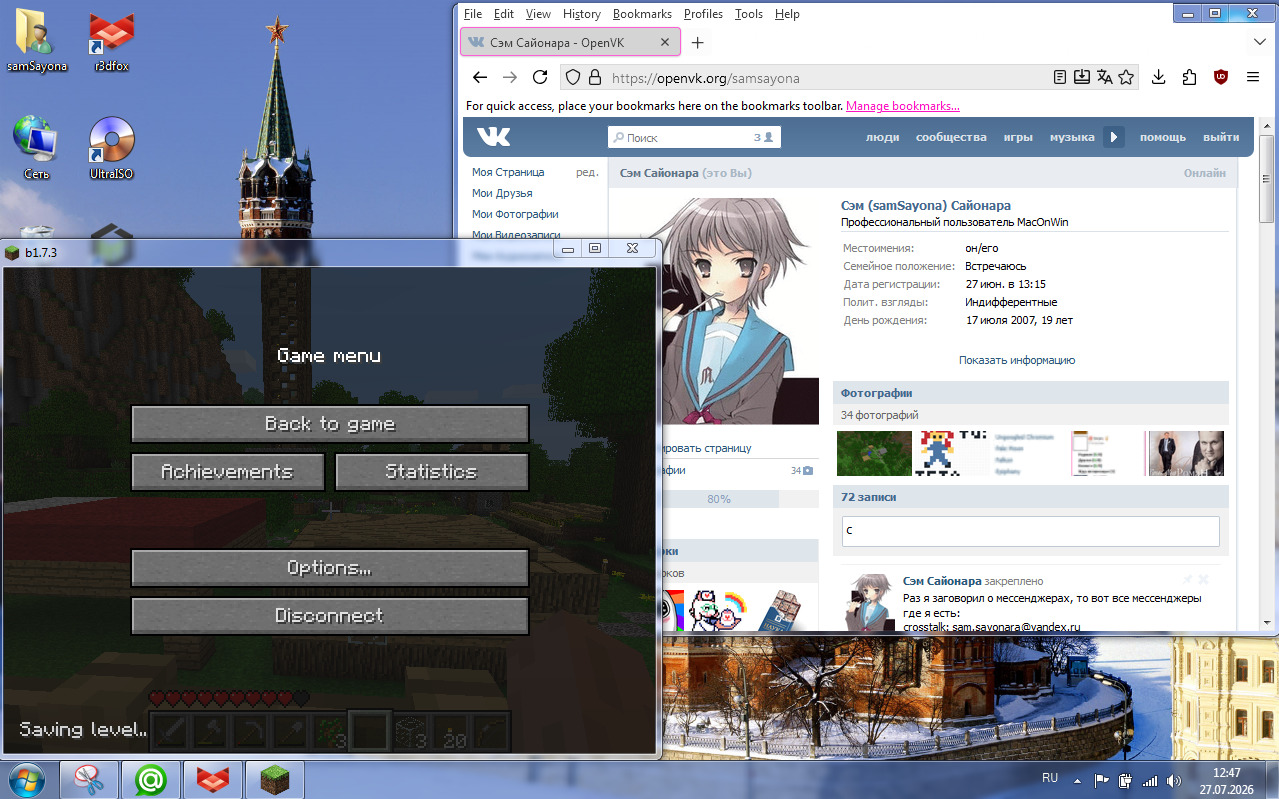Click the Disconnect button
The height and width of the screenshot is (799, 1279).
click(330, 616)
